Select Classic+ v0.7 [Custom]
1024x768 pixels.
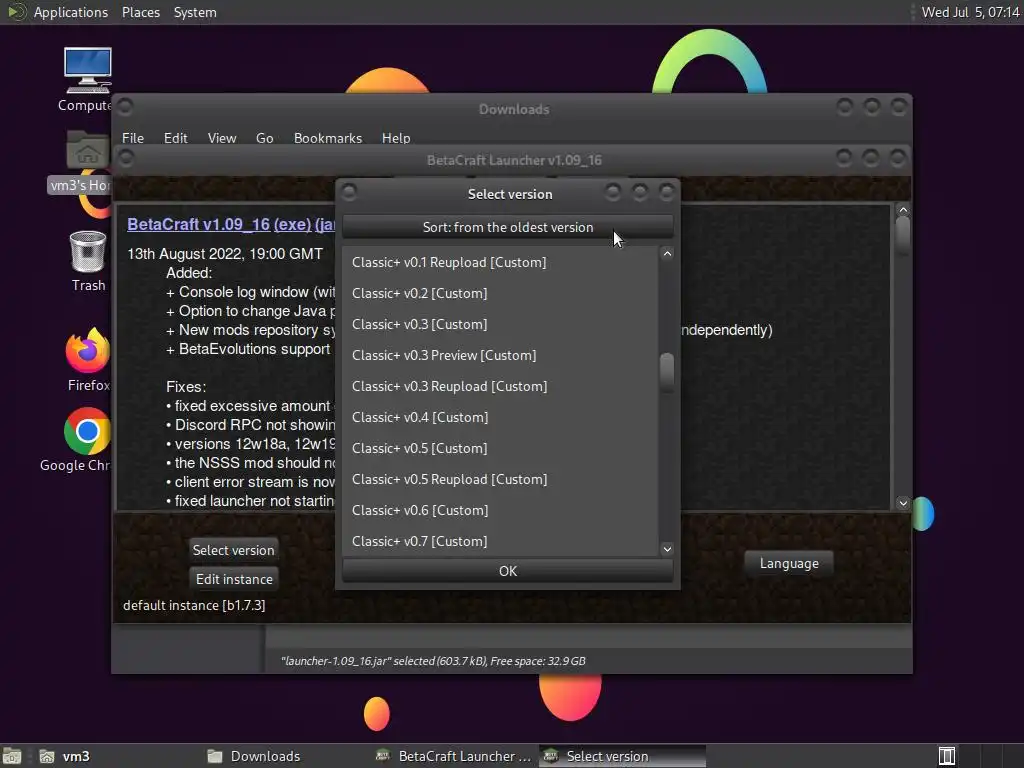click(x=500, y=541)
